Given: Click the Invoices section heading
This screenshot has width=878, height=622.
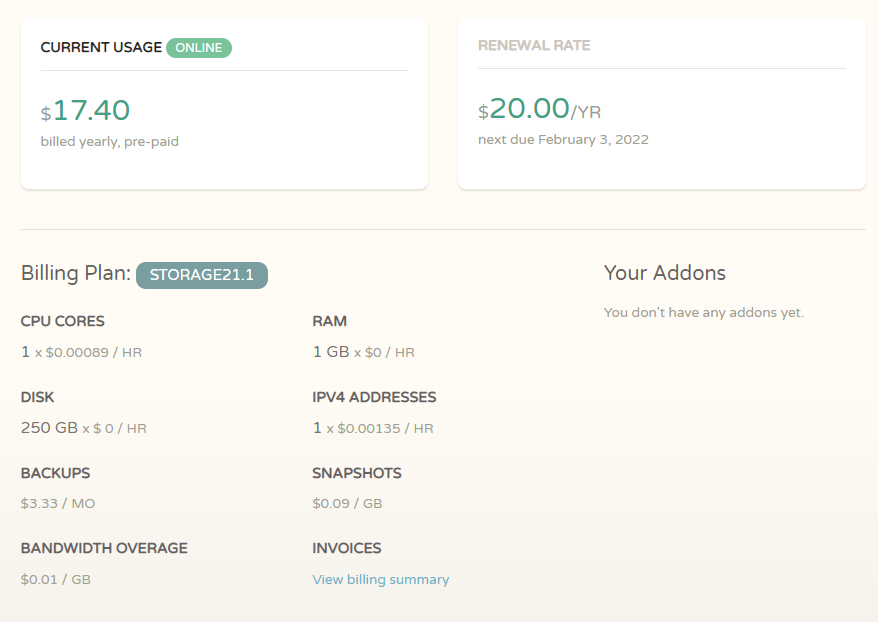Looking at the screenshot, I should pos(347,548).
